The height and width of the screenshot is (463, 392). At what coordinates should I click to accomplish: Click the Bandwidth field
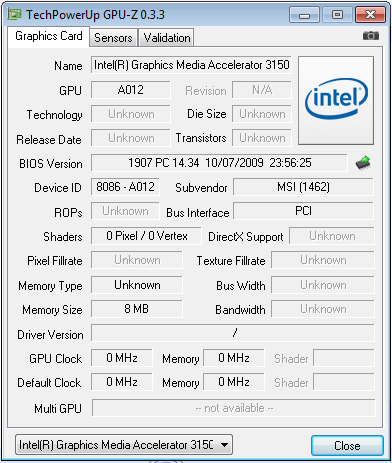click(323, 309)
